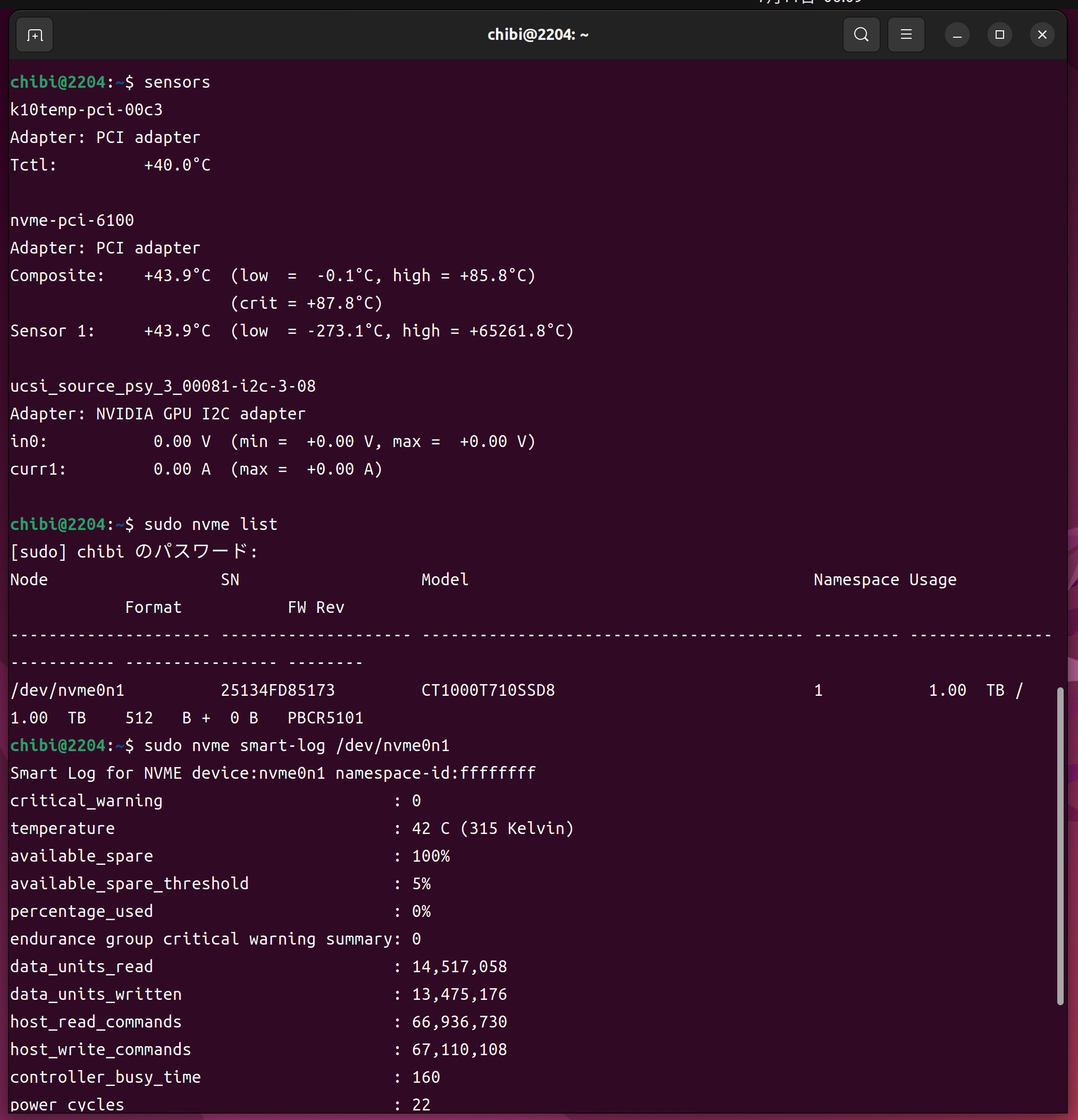1078x1120 pixels.
Task: Click the power_cycles line at bottom
Action: pos(68,1104)
